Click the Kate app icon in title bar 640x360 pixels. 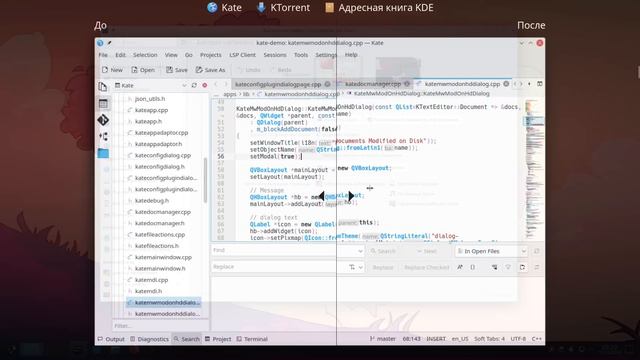(x=100, y=42)
